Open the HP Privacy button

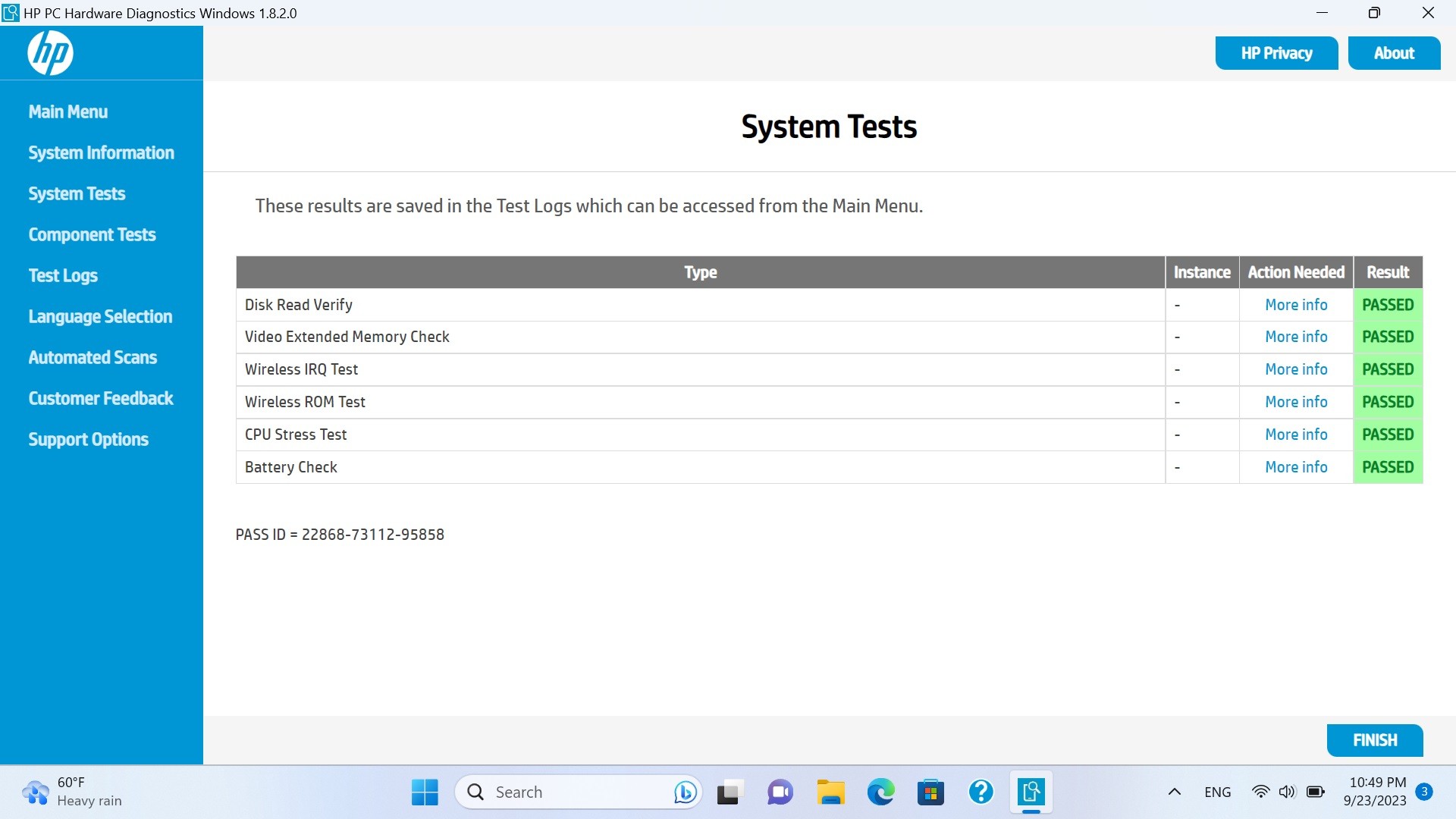[x=1276, y=53]
